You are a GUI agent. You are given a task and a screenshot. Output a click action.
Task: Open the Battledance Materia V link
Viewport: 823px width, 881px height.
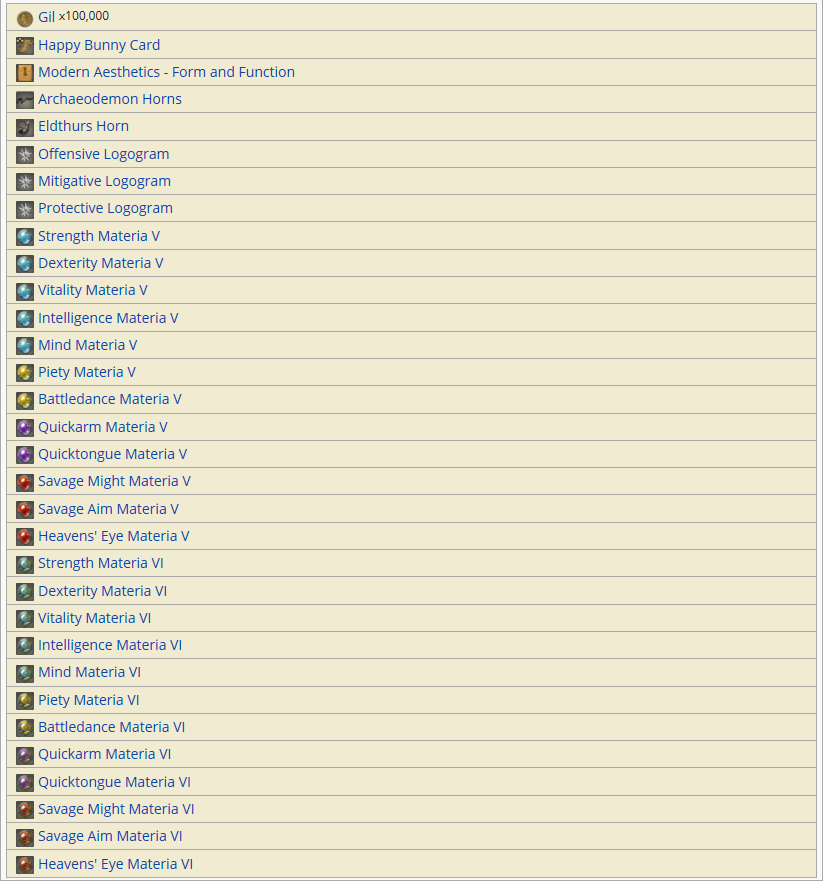pos(110,399)
